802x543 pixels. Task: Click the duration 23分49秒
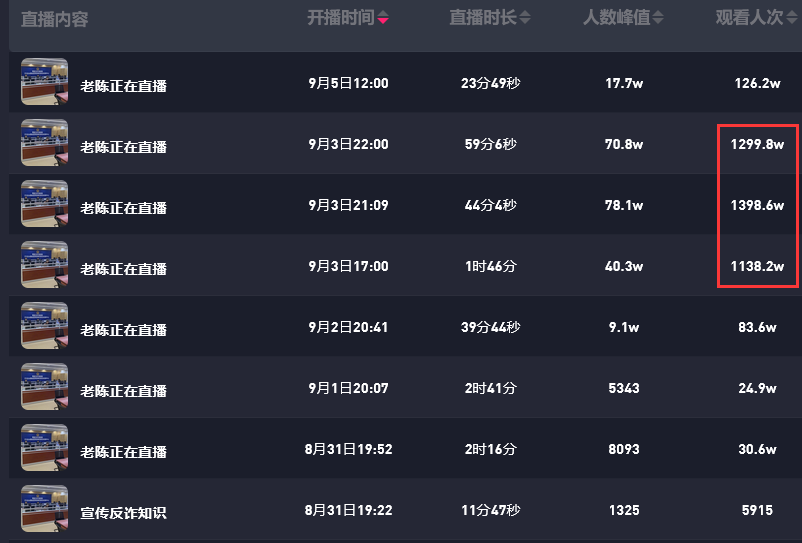(491, 83)
